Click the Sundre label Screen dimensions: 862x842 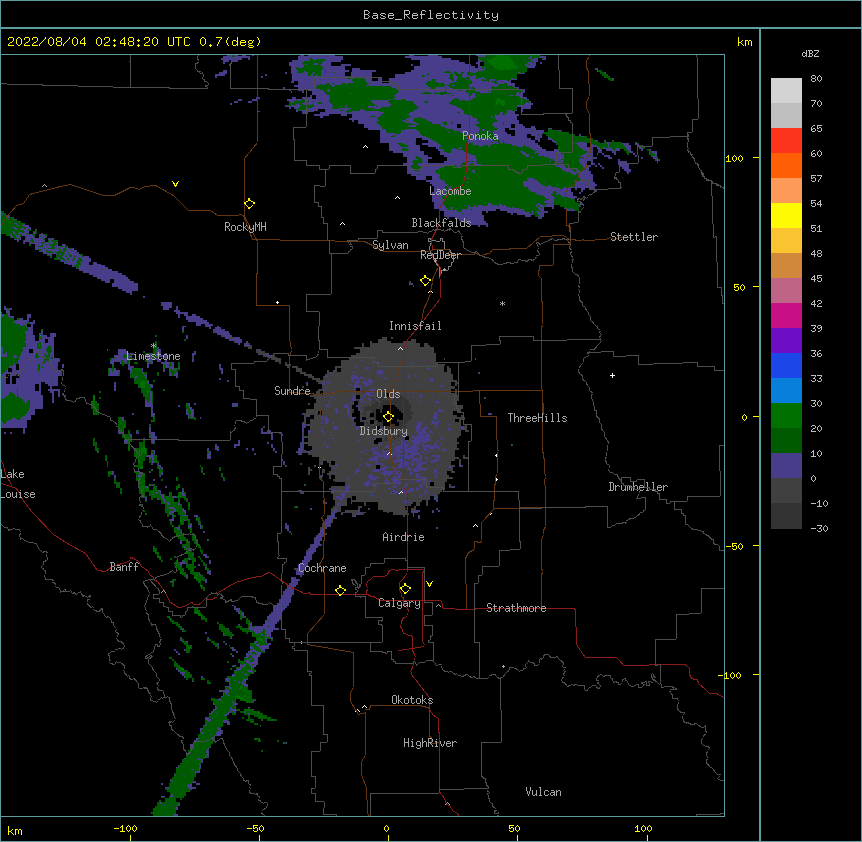(292, 391)
